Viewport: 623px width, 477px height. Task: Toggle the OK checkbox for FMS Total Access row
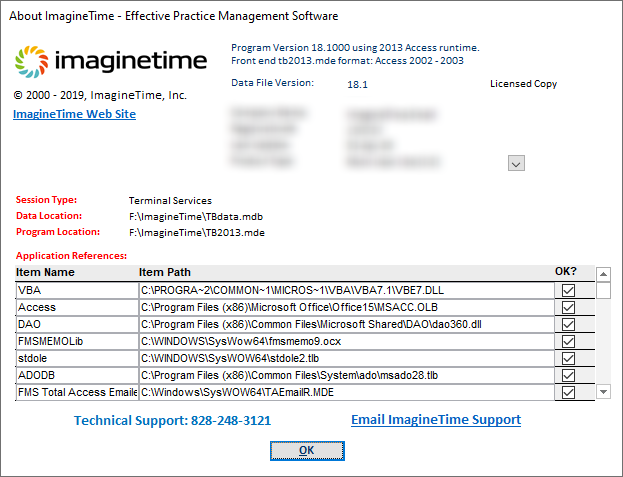click(x=568, y=392)
